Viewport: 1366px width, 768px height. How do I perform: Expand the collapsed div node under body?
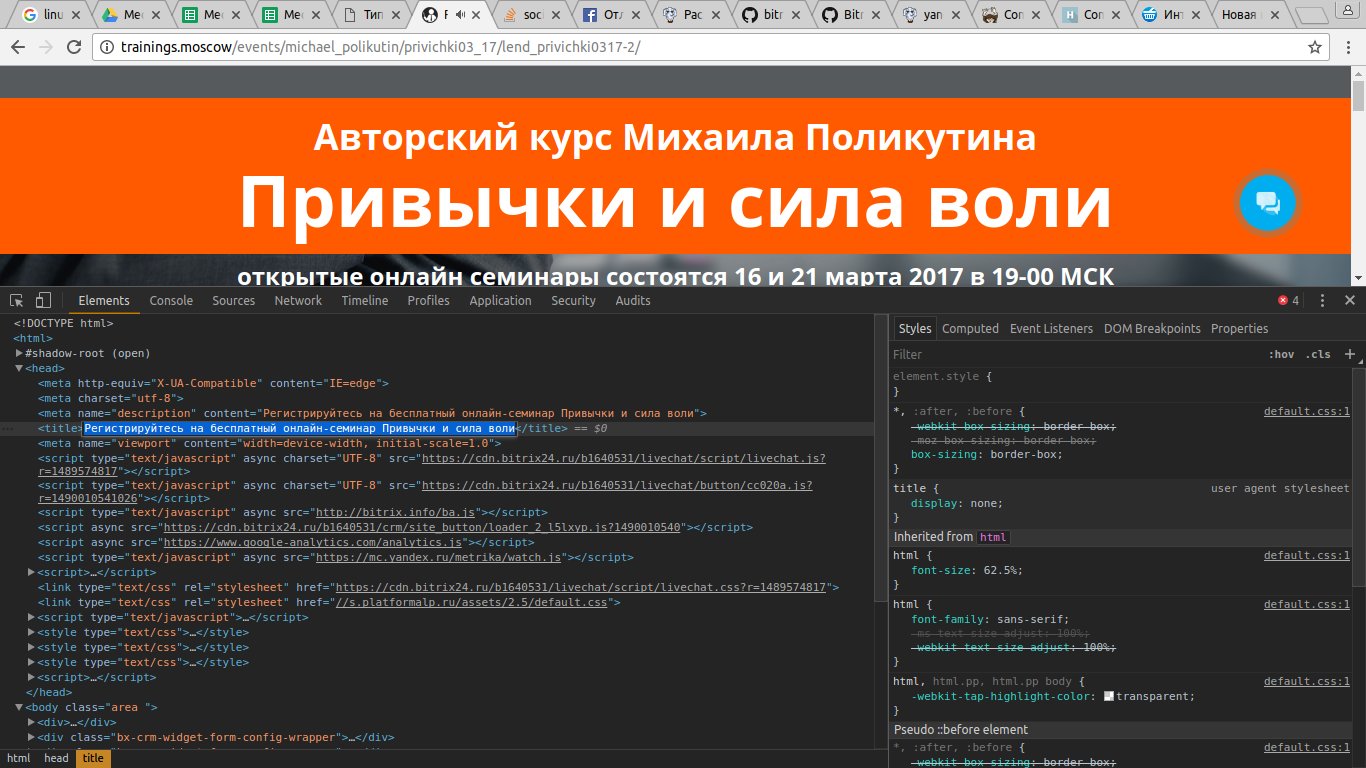[x=31, y=723]
